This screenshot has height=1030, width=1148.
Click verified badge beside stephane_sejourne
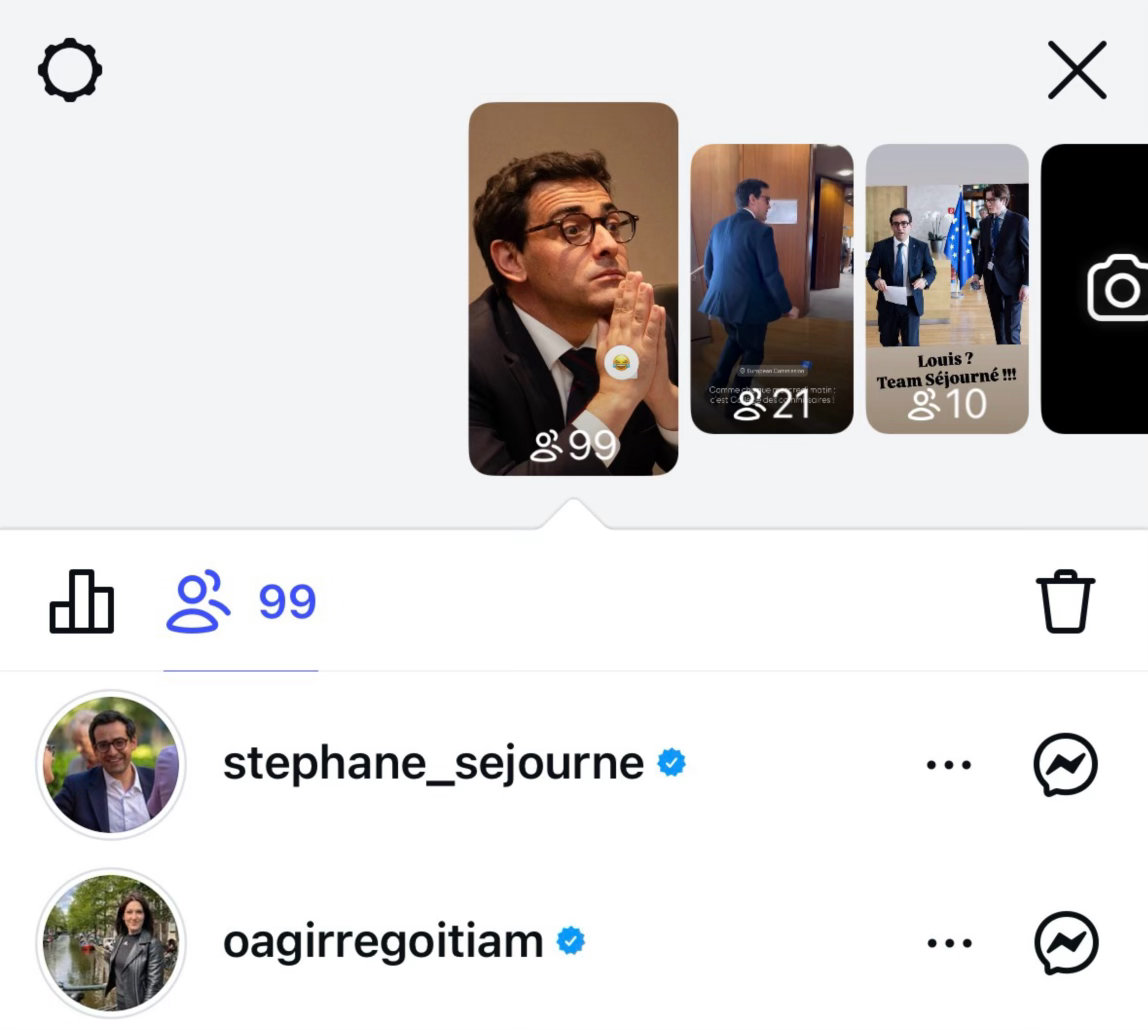click(x=671, y=763)
